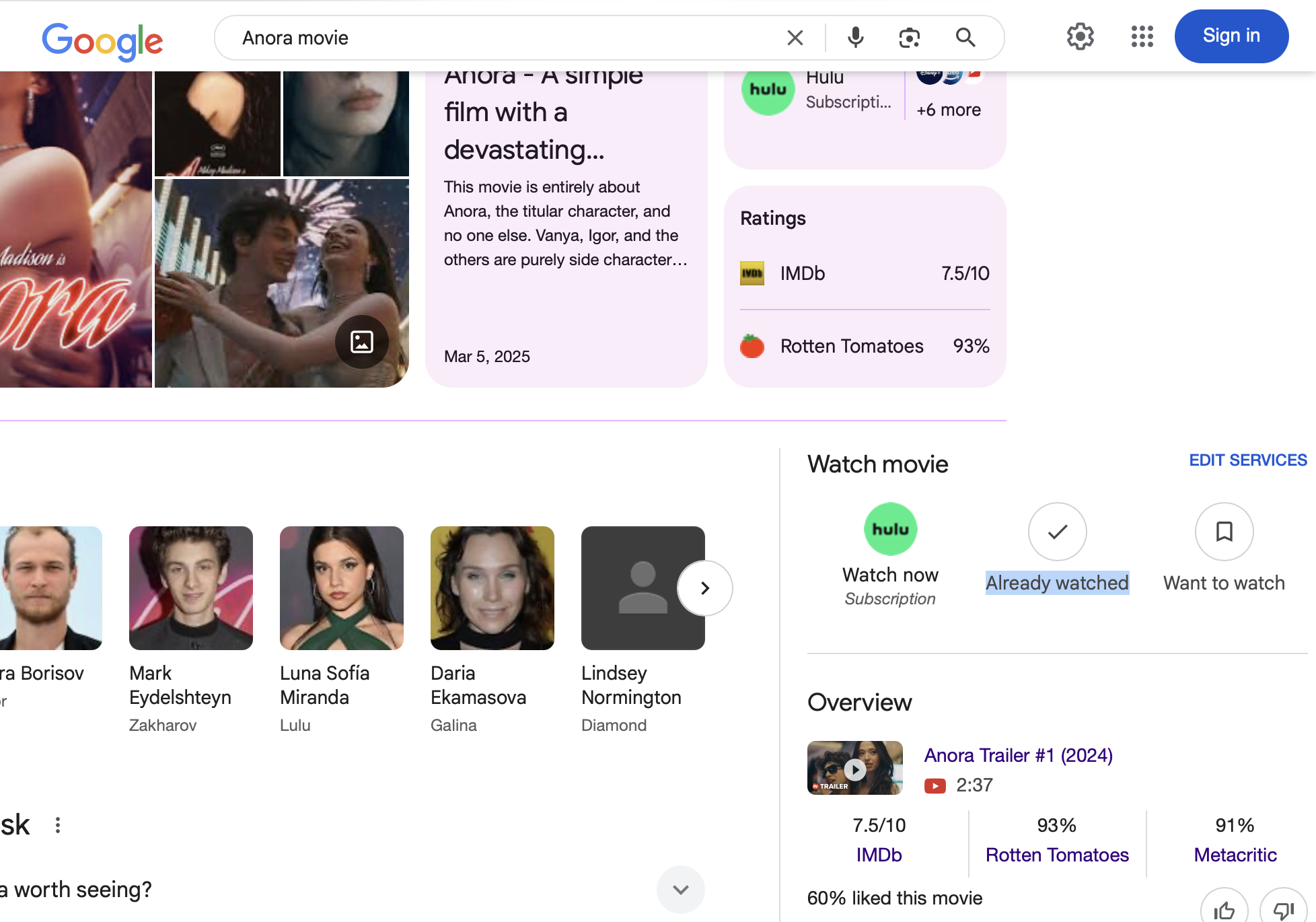Show +6 more streaming options
Image resolution: width=1316 pixels, height=922 pixels.
coord(949,110)
